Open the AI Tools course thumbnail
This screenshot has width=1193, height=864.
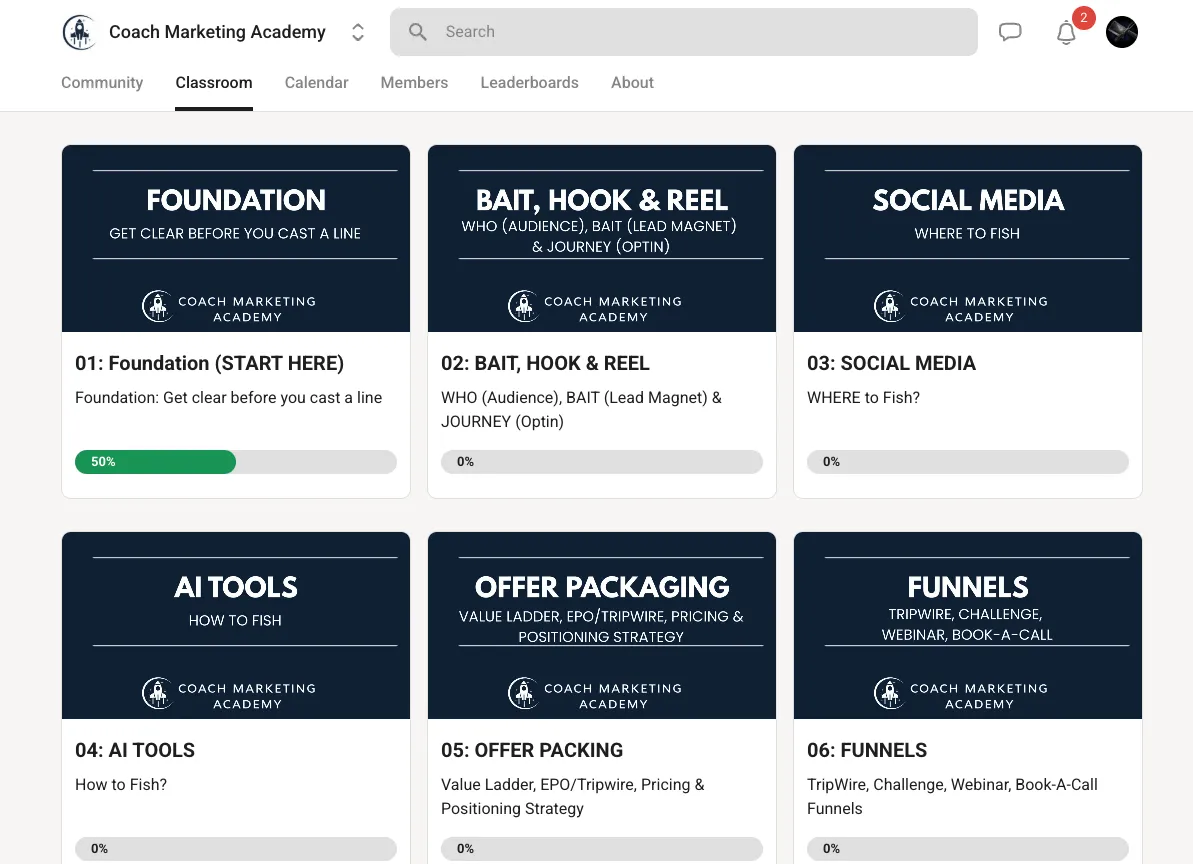(x=236, y=625)
